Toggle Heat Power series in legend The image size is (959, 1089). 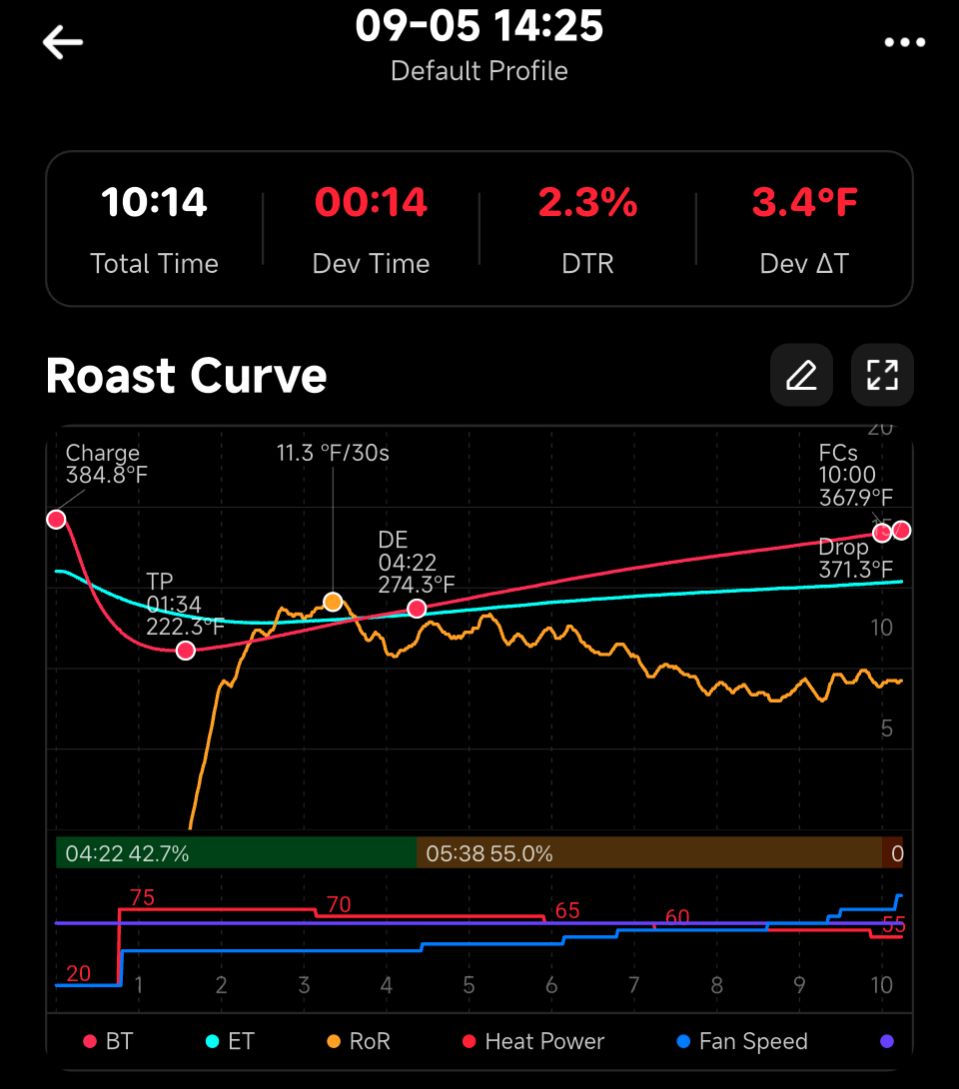pyautogui.click(x=533, y=1041)
